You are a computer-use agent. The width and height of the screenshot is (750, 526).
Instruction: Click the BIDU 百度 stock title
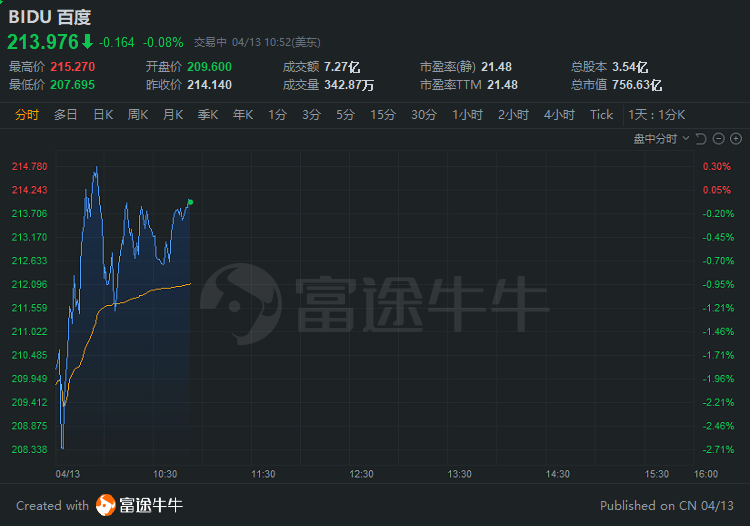(x=50, y=17)
